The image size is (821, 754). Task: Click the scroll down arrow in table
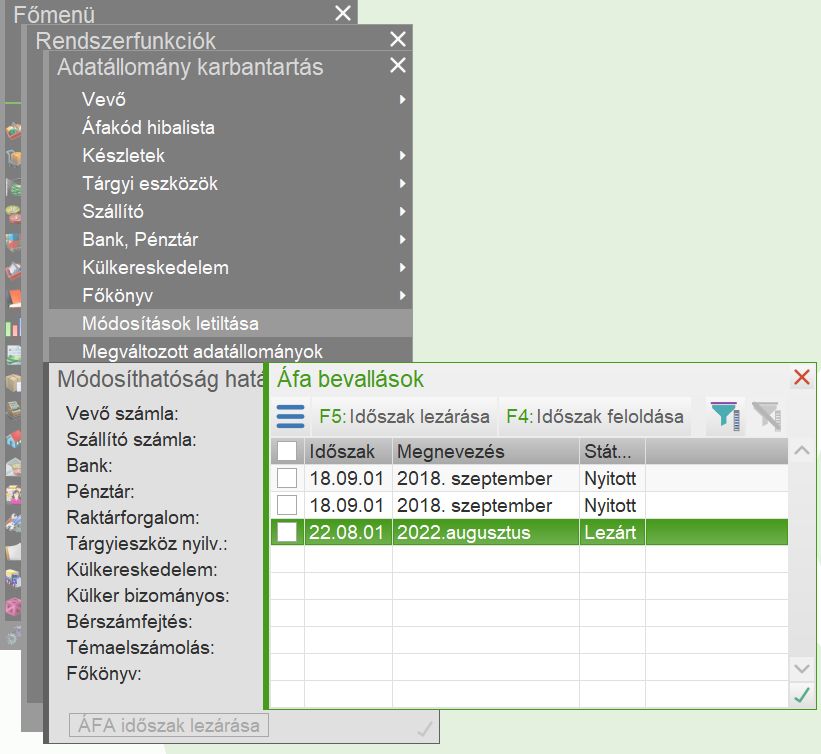click(802, 669)
